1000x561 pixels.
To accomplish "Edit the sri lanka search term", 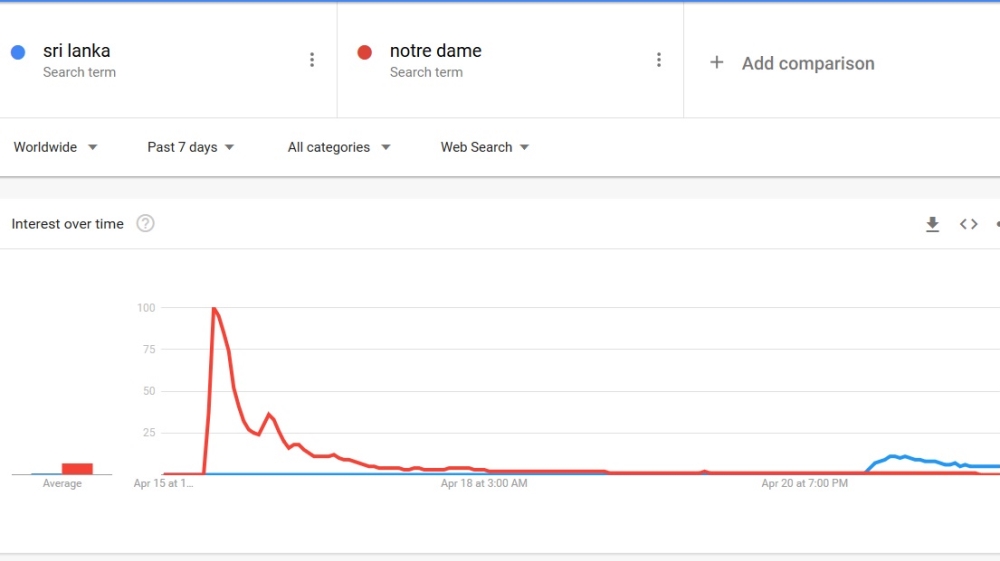I will pyautogui.click(x=77, y=51).
